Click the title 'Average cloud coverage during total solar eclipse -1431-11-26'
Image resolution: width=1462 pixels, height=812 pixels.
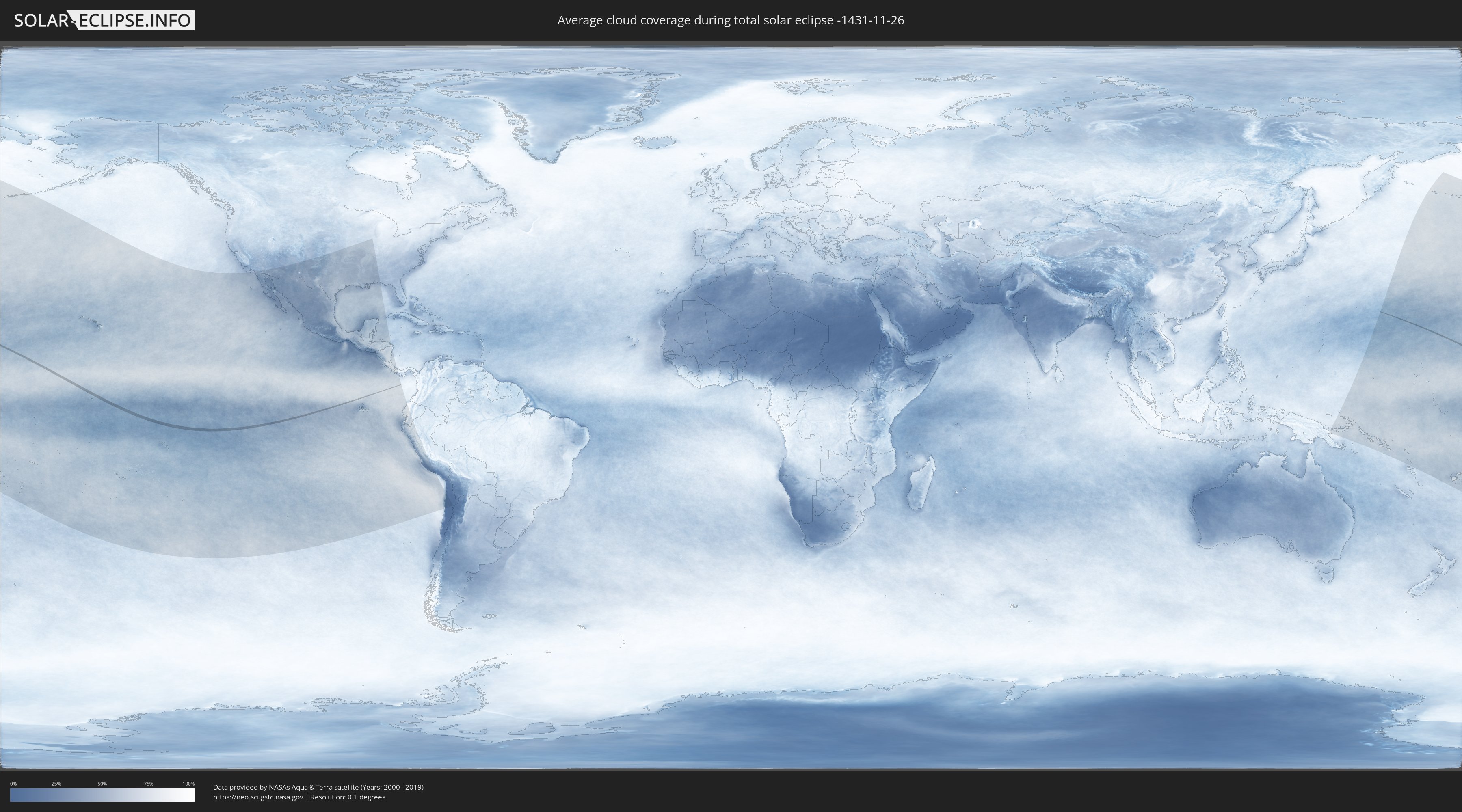click(731, 20)
